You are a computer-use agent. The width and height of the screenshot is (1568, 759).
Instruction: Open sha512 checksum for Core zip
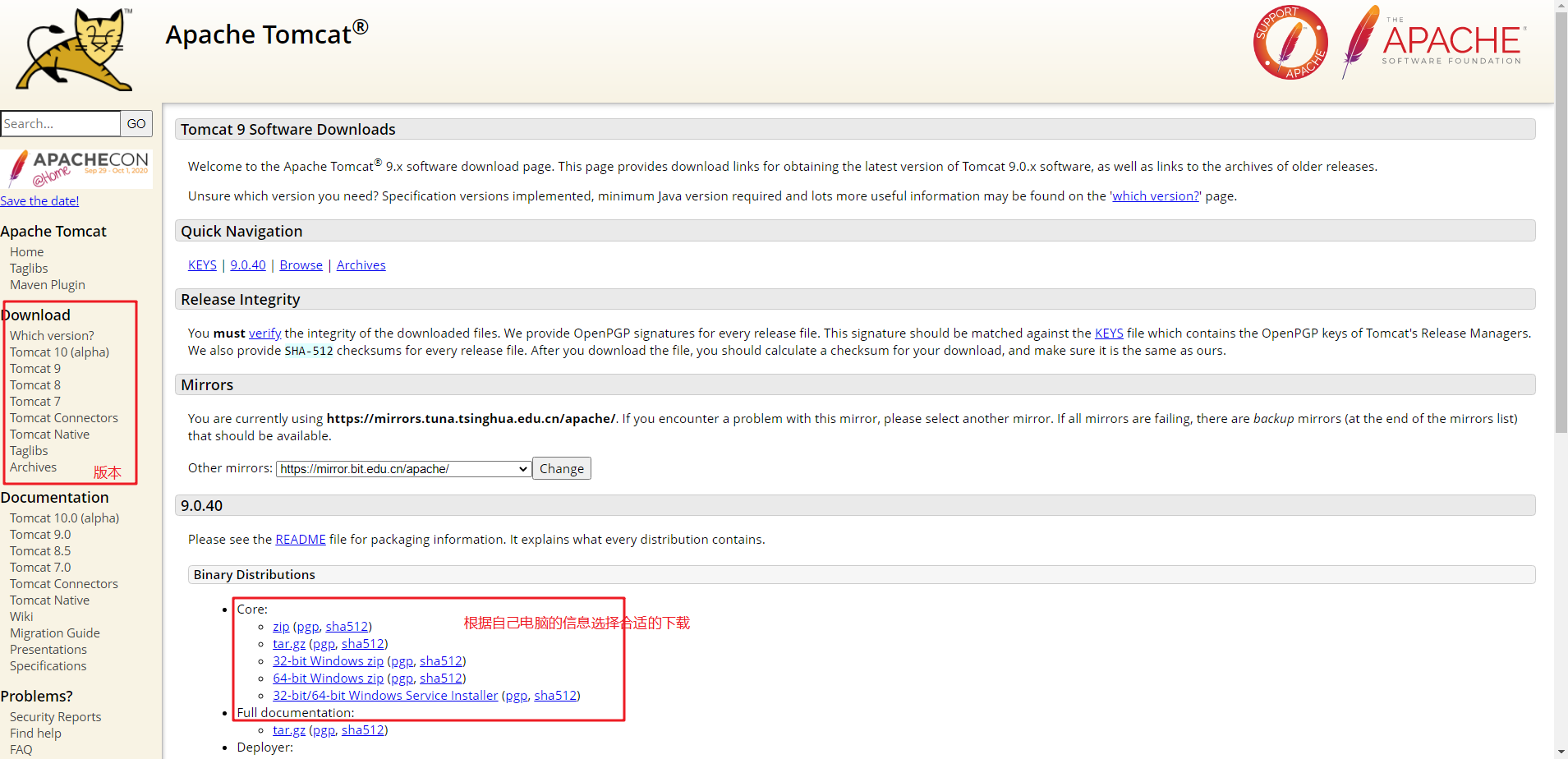347,627
